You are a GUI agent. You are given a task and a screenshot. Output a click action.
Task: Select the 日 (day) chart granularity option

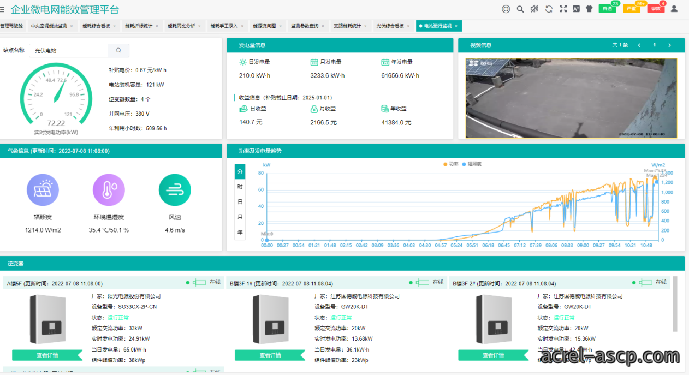coord(240,202)
